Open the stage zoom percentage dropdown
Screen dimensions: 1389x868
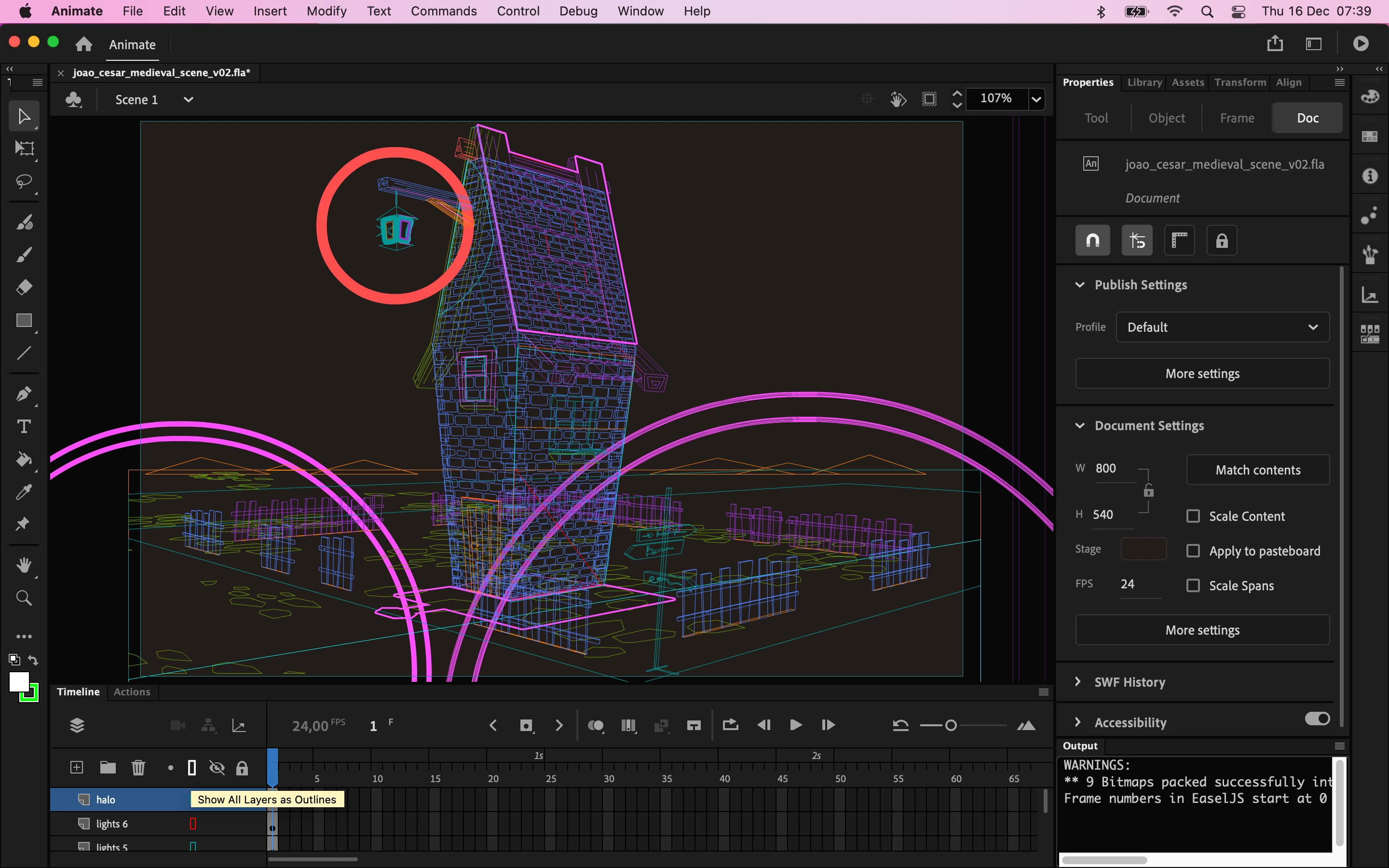pos(1036,99)
